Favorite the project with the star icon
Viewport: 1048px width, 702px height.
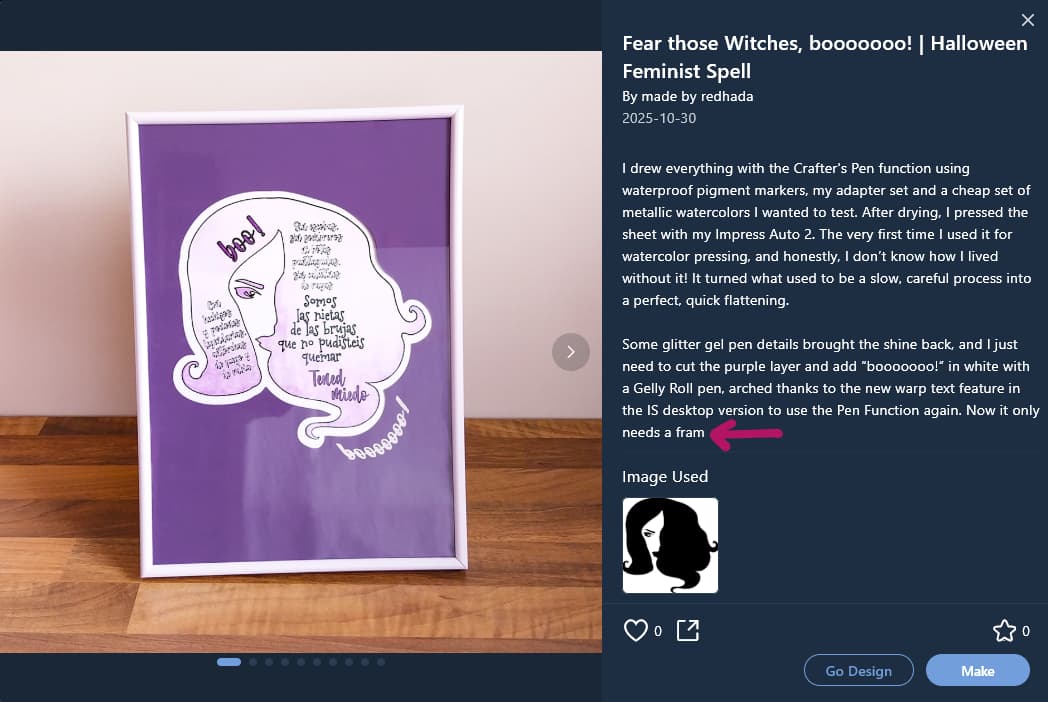coord(1004,630)
